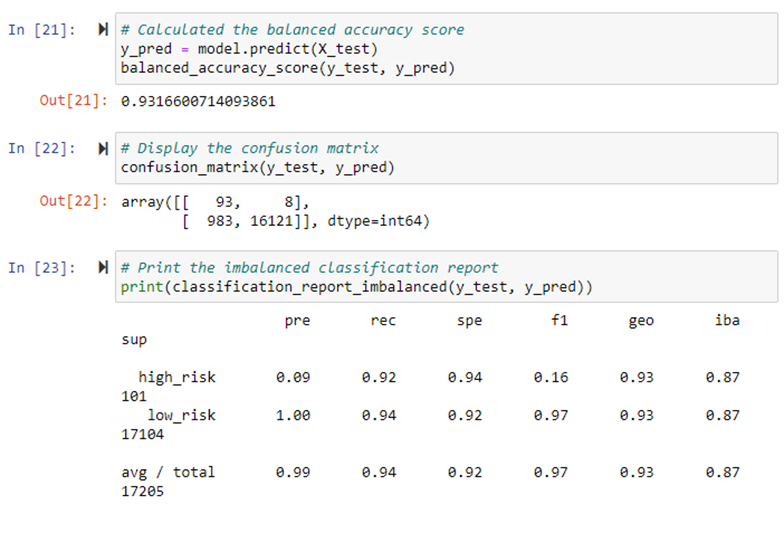Click the output value 0.9316600714093861

pyautogui.click(x=198, y=102)
